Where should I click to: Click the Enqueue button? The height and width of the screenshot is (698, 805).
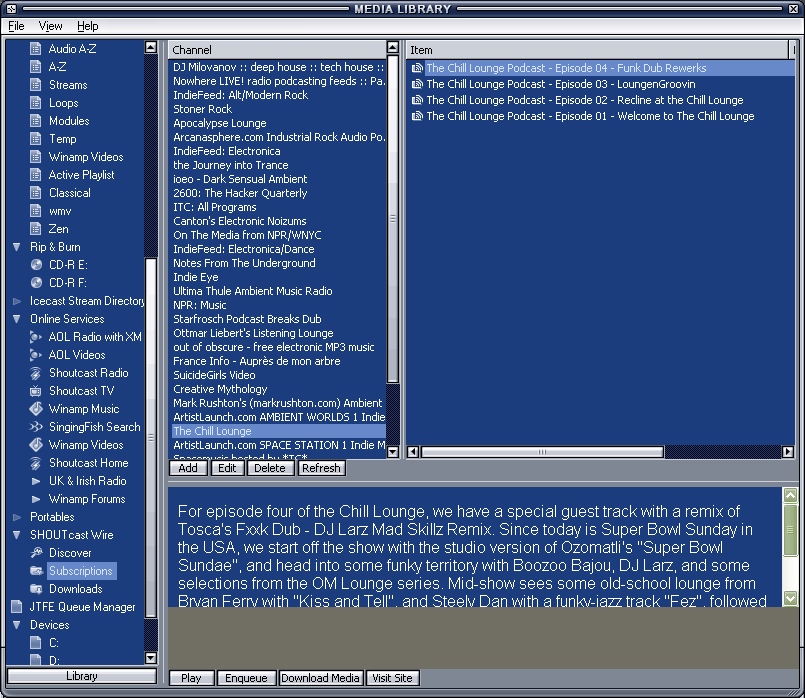click(x=246, y=678)
